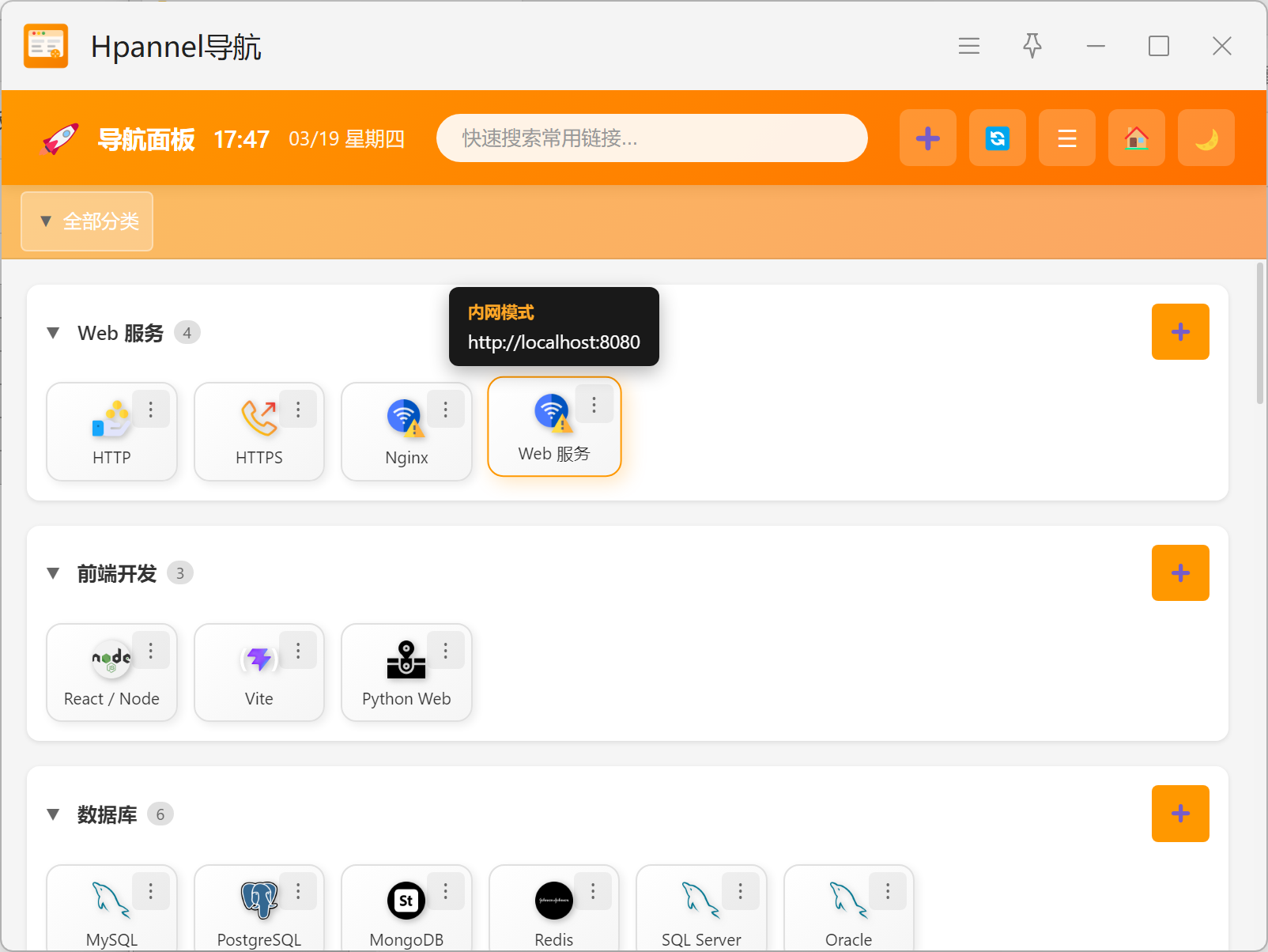Click the blue refresh icon in header
This screenshot has height=952, width=1268.
coord(997,138)
